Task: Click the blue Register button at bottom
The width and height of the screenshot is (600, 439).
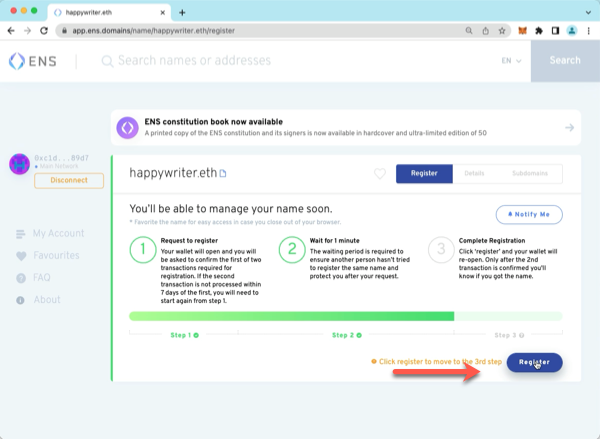Action: pos(535,362)
